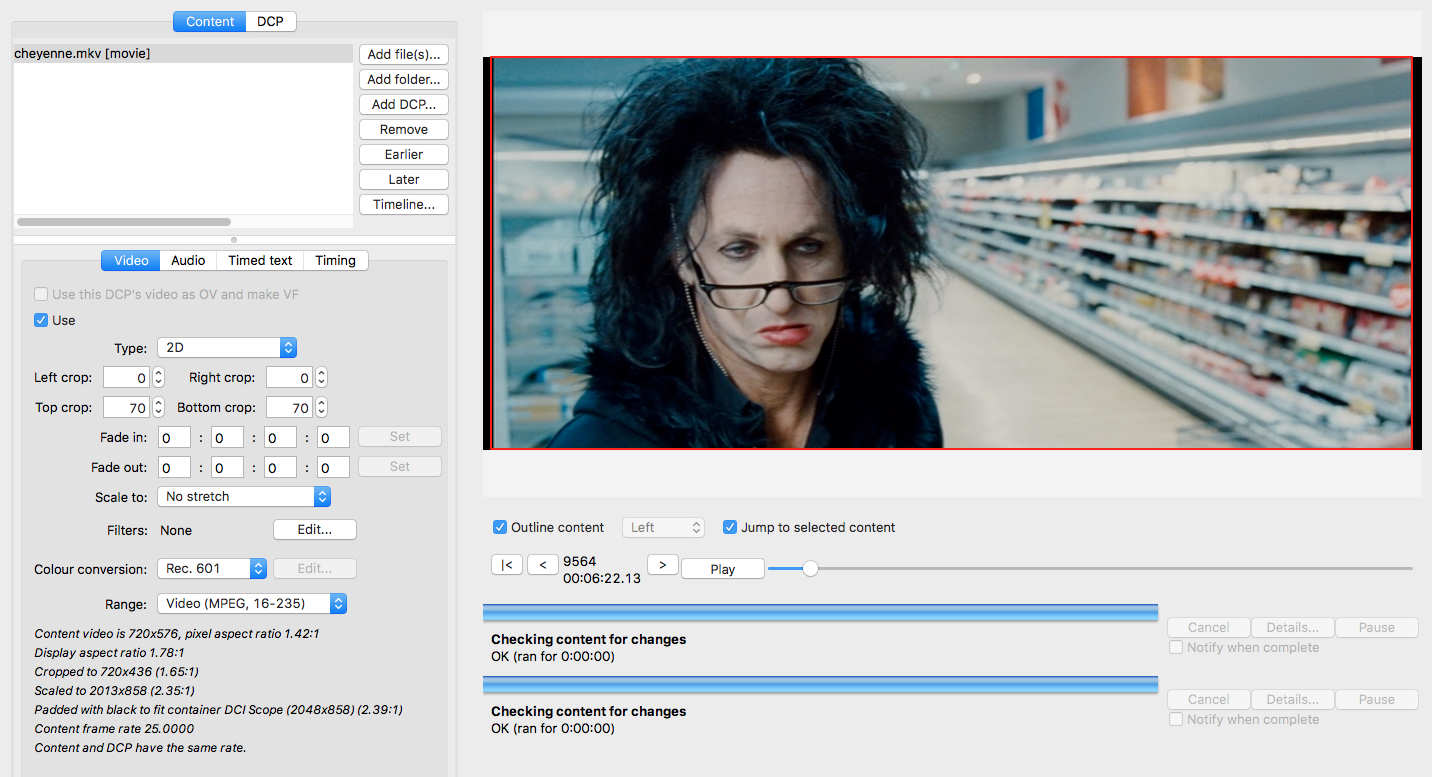Click the last Fade in time field
This screenshot has height=777, width=1432.
click(334, 437)
